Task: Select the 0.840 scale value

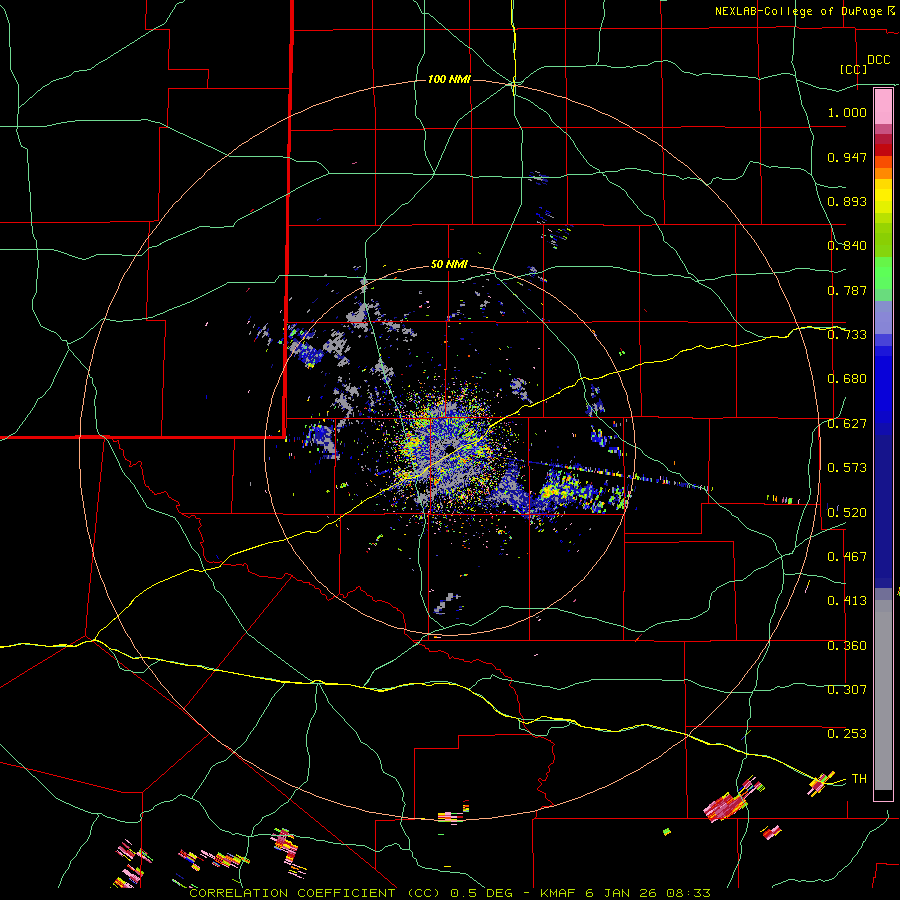Action: [x=847, y=246]
